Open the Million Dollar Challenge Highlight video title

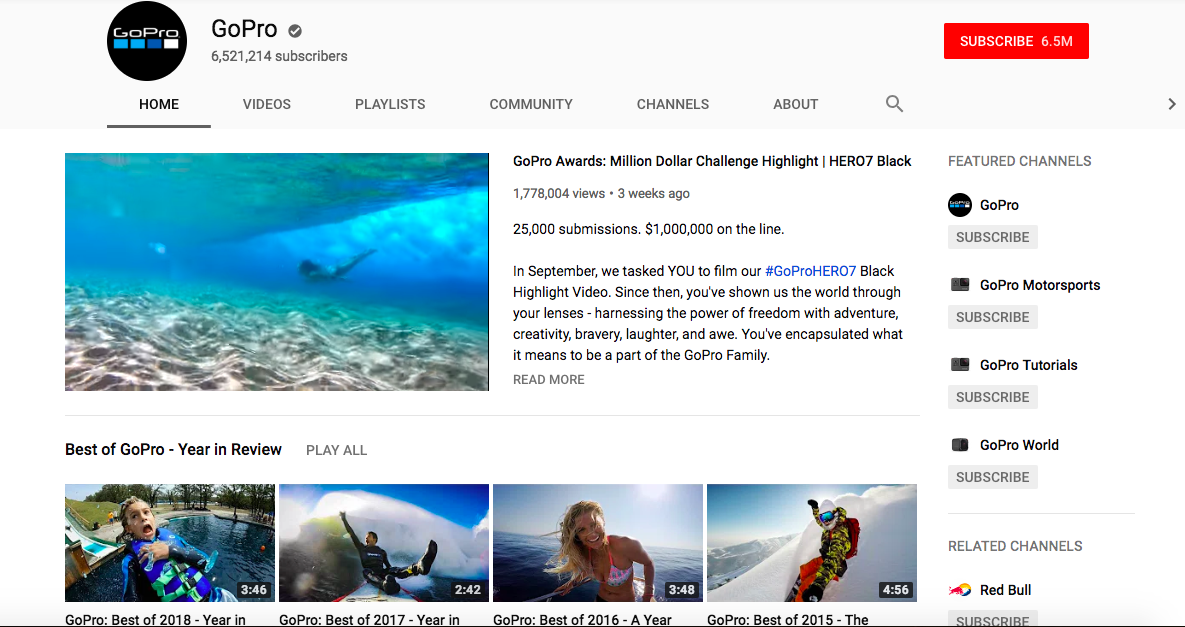coord(712,161)
